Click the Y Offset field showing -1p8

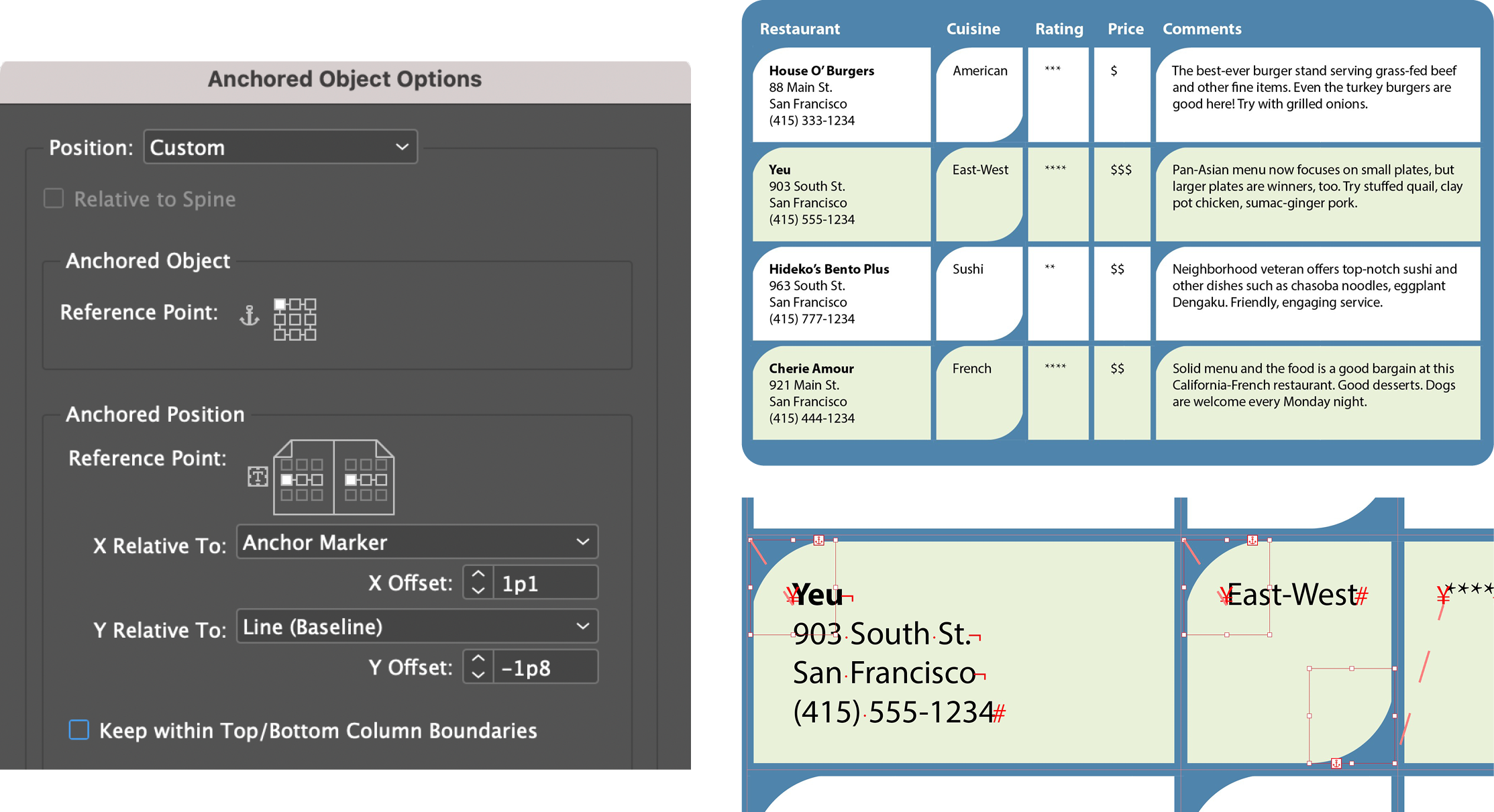(x=545, y=667)
